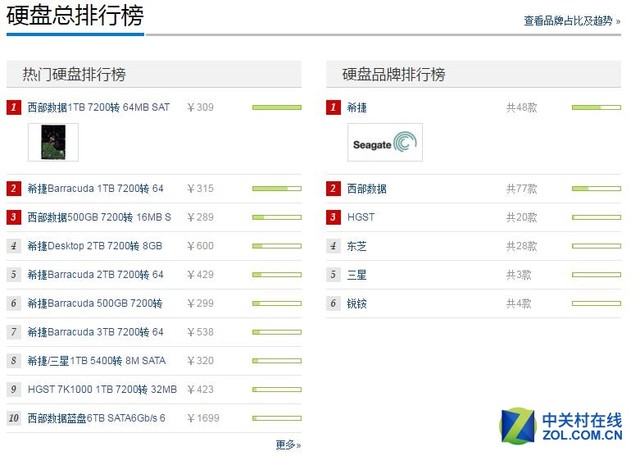640x456 pixels.
Task: Open 希捷Barracuda 500GB 7200转 listing
Action: (x=95, y=303)
